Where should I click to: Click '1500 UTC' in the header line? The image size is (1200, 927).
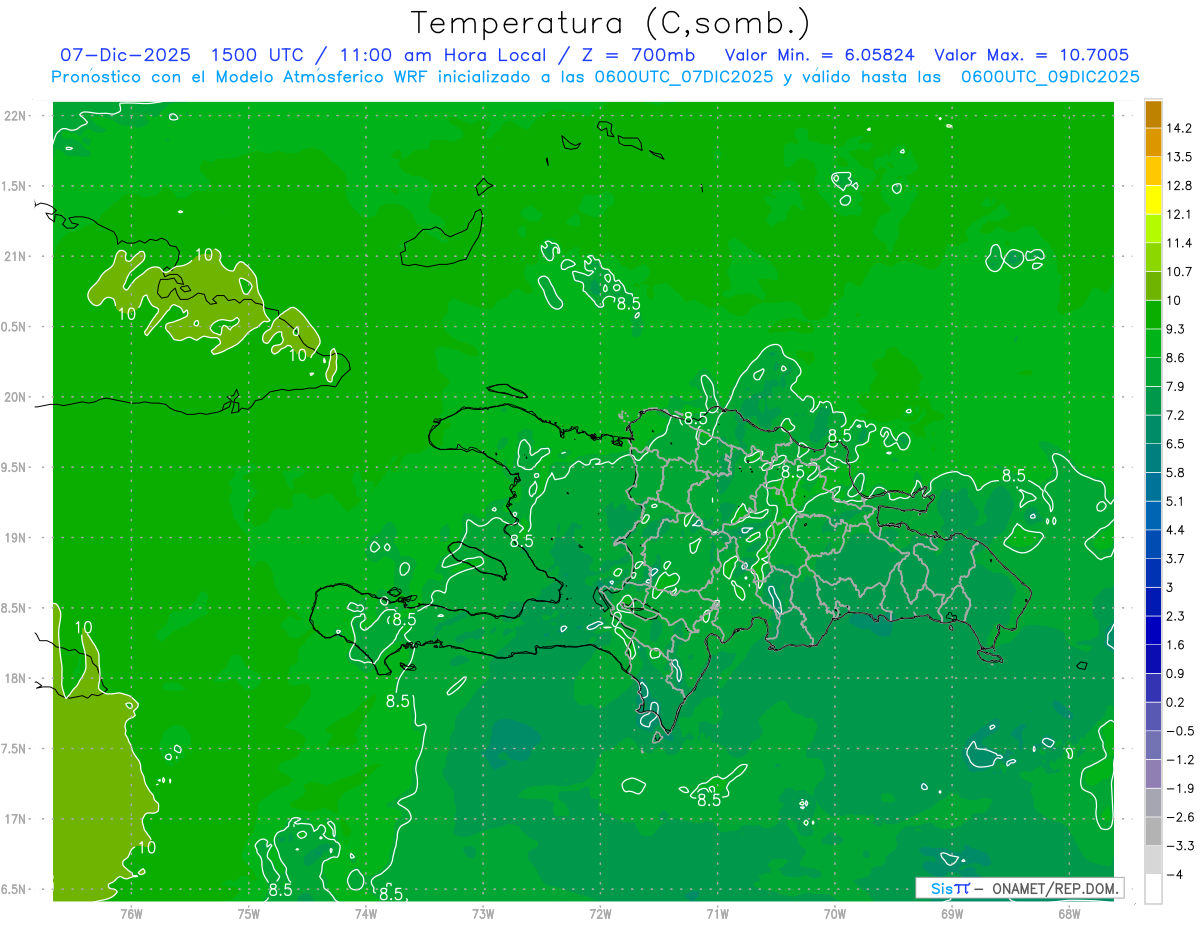point(257,55)
